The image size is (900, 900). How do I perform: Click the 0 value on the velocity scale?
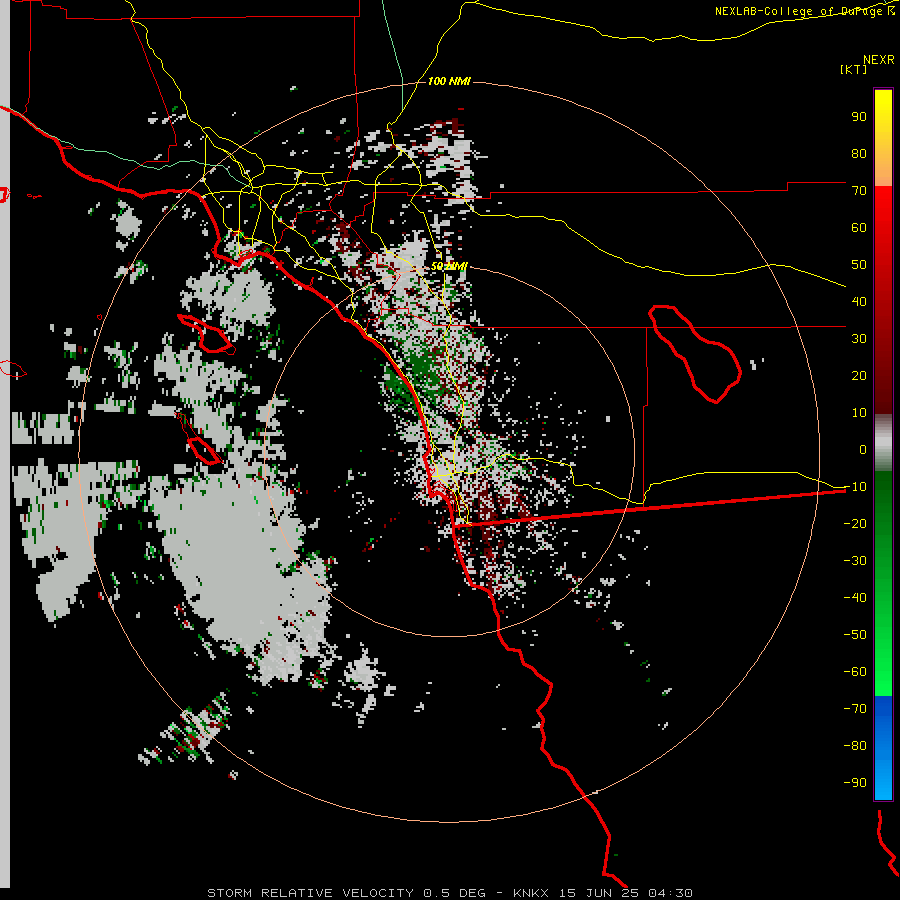point(863,449)
